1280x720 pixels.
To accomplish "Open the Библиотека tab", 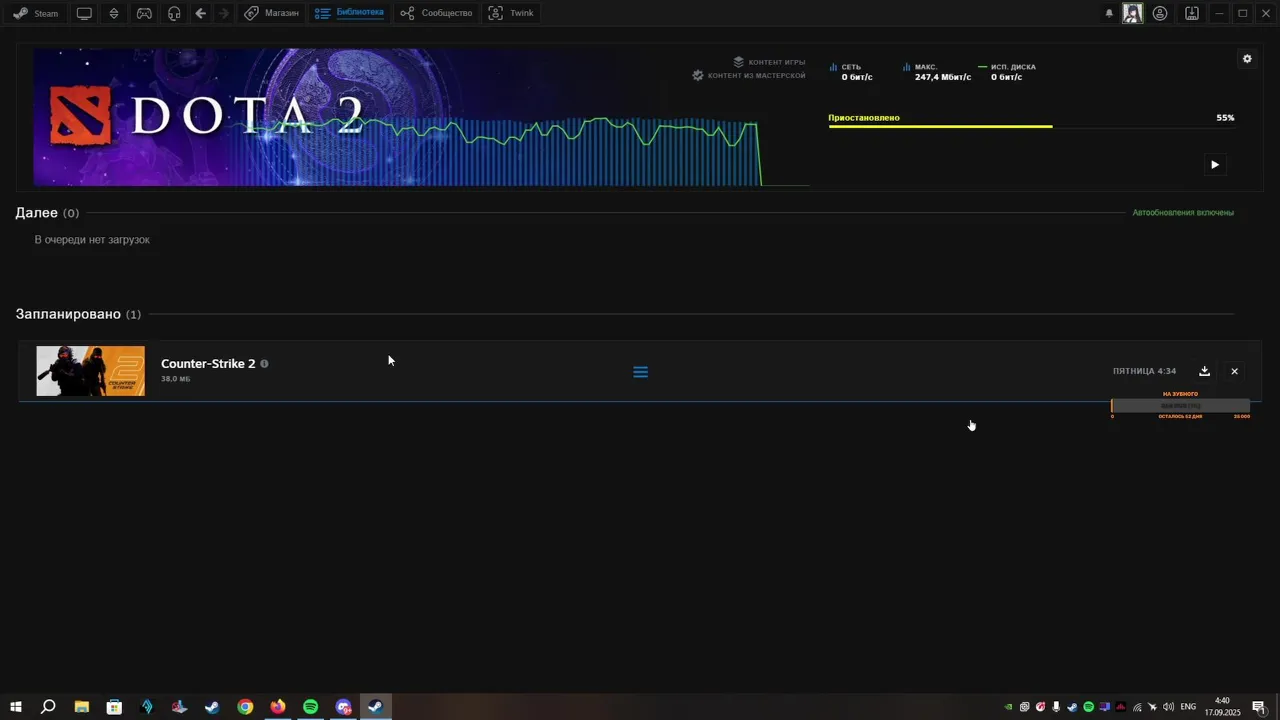I will coord(349,13).
